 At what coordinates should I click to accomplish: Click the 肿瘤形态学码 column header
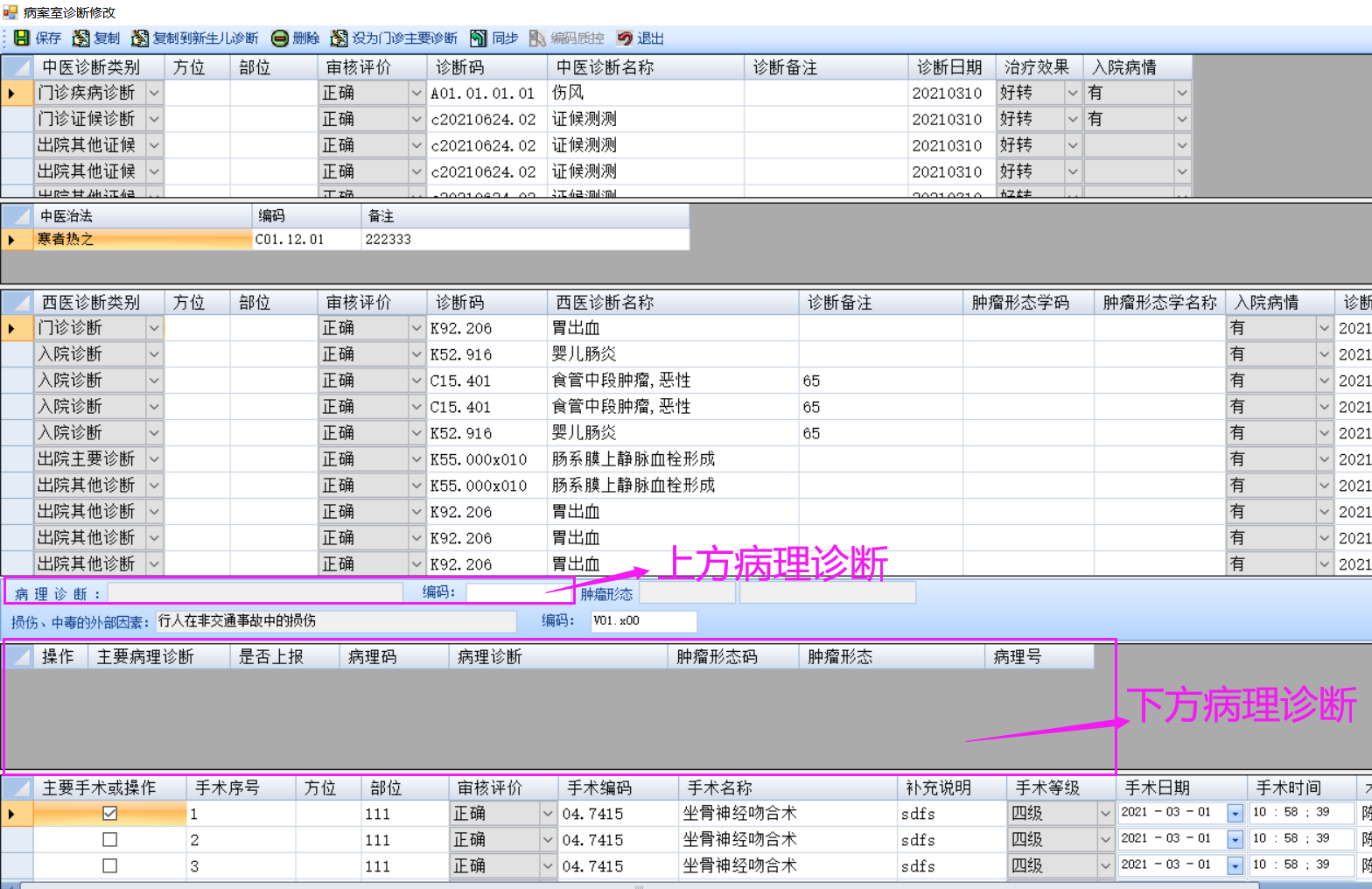click(1028, 303)
